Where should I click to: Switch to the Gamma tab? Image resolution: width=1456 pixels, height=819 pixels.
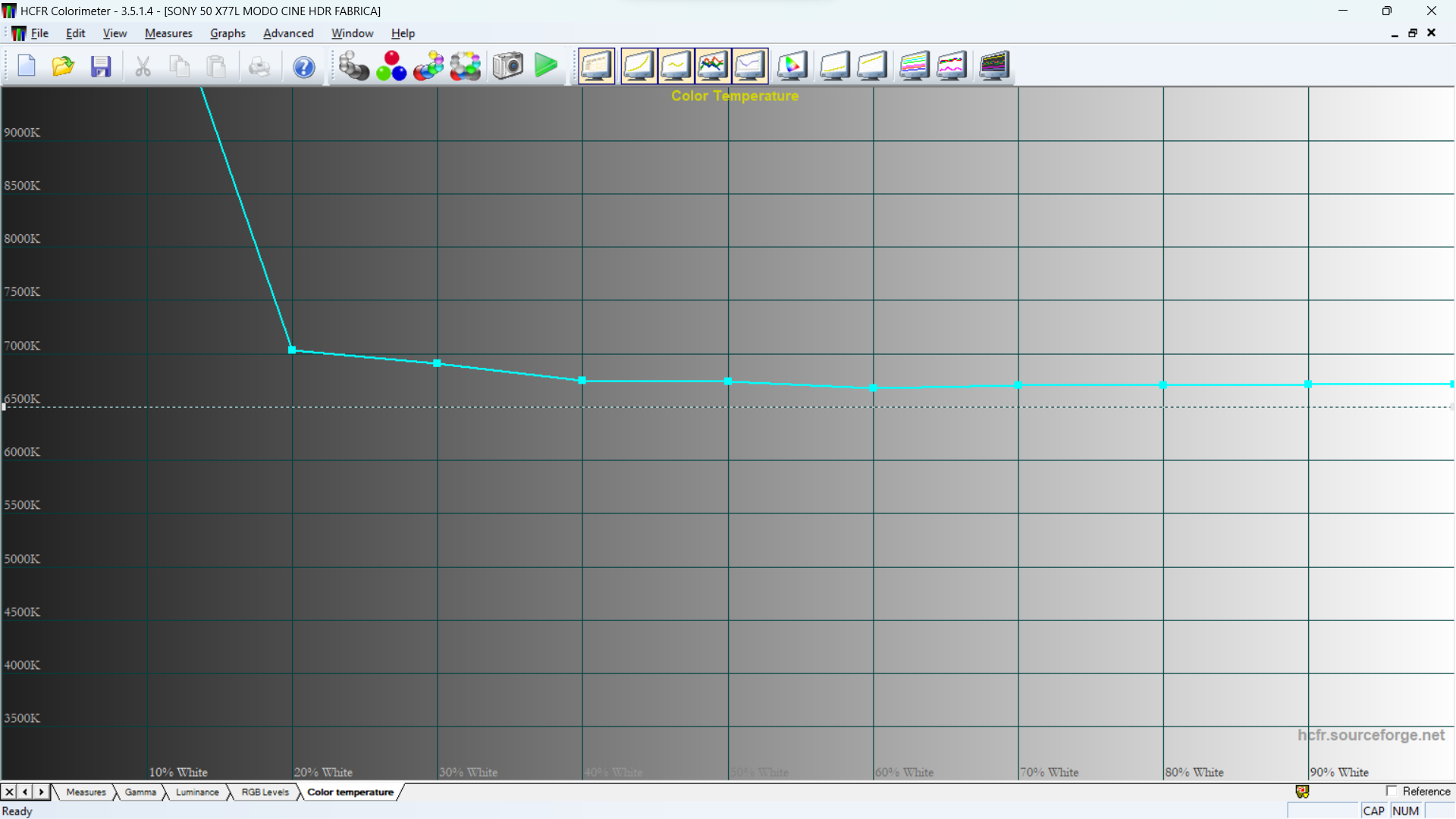[140, 792]
